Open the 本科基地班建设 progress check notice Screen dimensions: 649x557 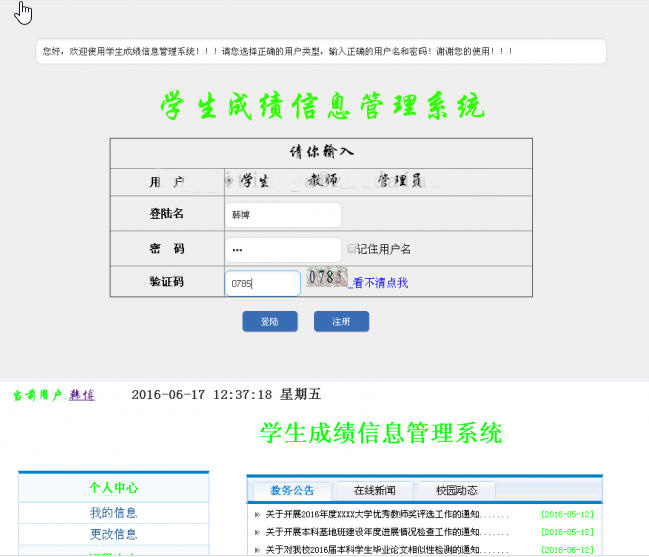click(x=387, y=532)
